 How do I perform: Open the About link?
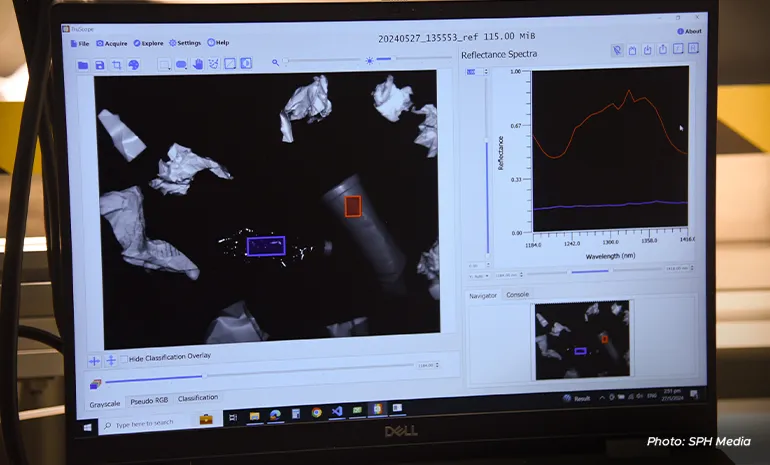[x=689, y=31]
